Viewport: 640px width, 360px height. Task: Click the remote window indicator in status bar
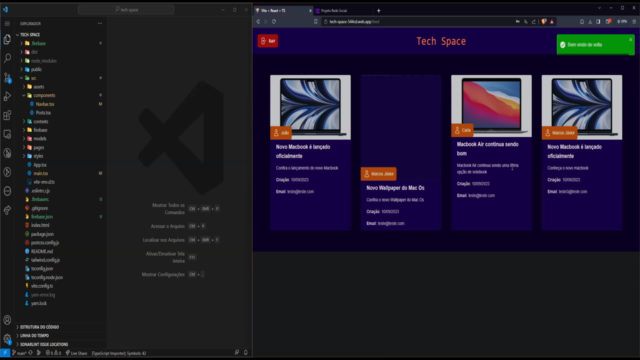pos(5,353)
